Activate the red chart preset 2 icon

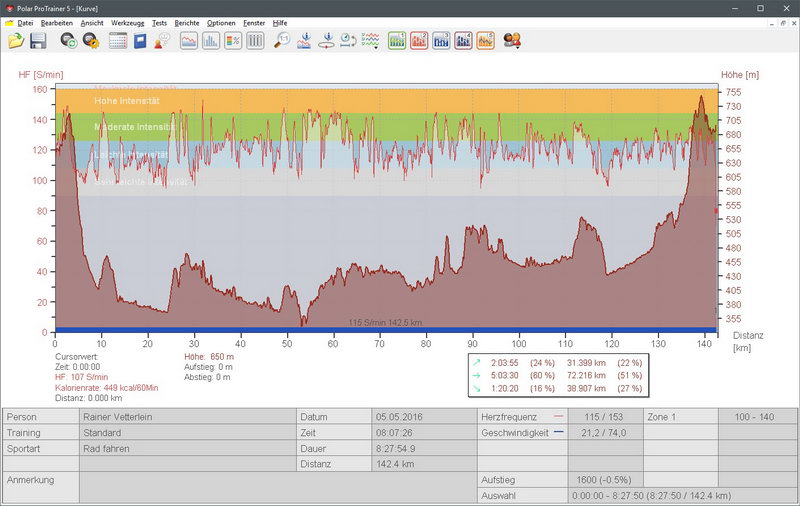[x=419, y=41]
